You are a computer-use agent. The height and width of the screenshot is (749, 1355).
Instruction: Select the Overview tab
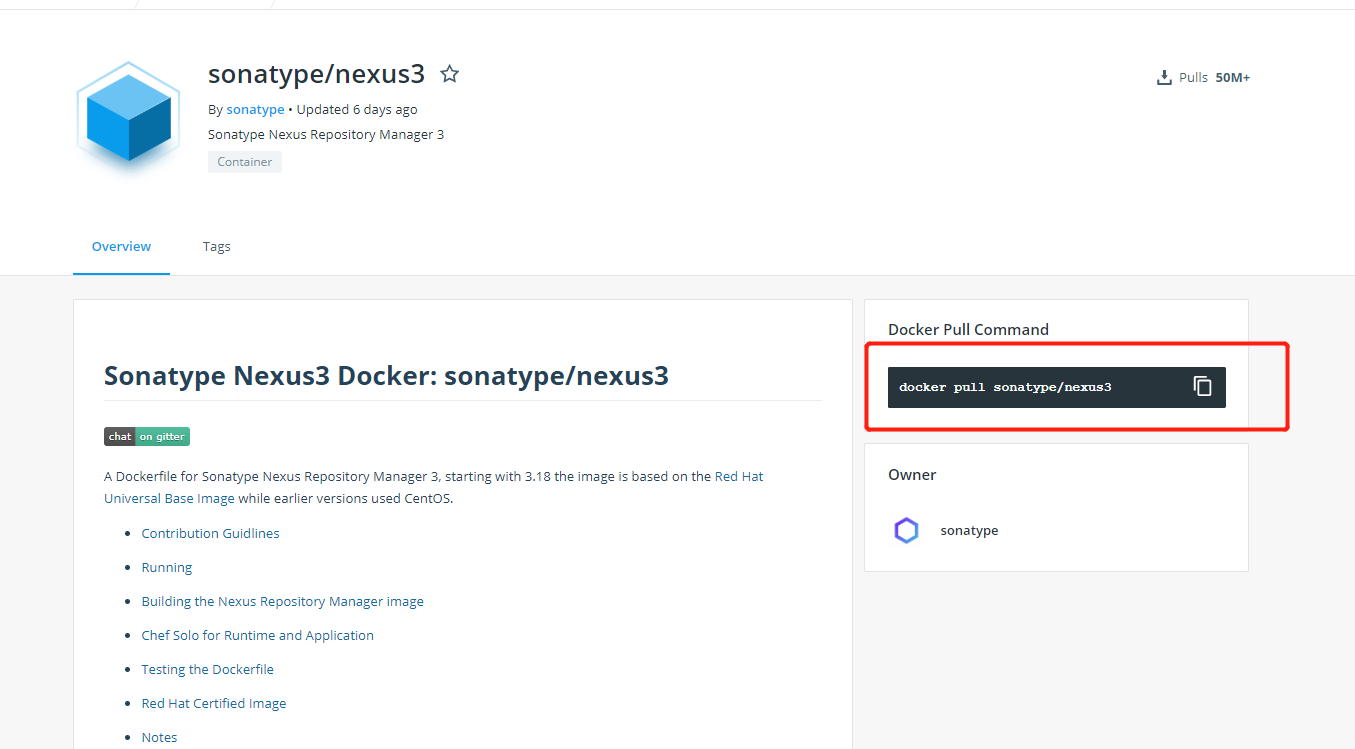(121, 246)
